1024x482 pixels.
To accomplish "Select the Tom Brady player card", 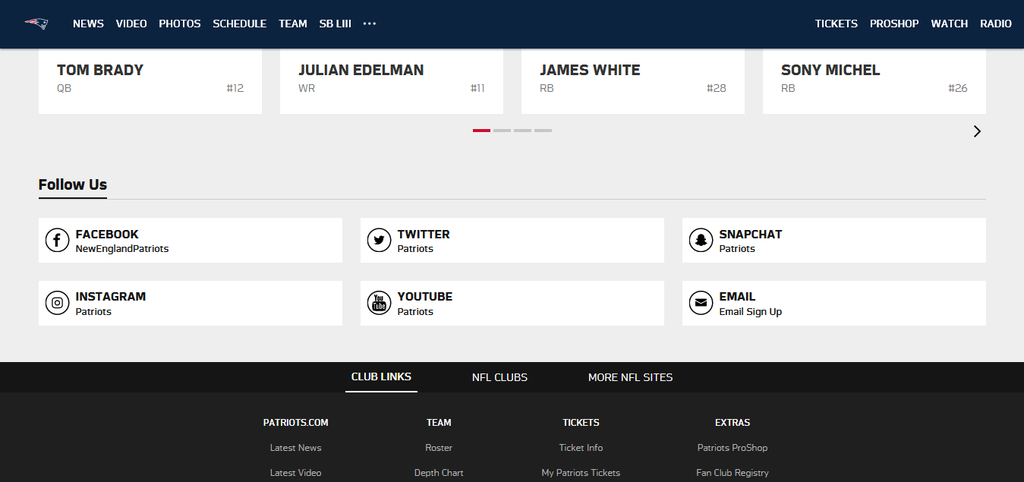I will pyautogui.click(x=150, y=80).
